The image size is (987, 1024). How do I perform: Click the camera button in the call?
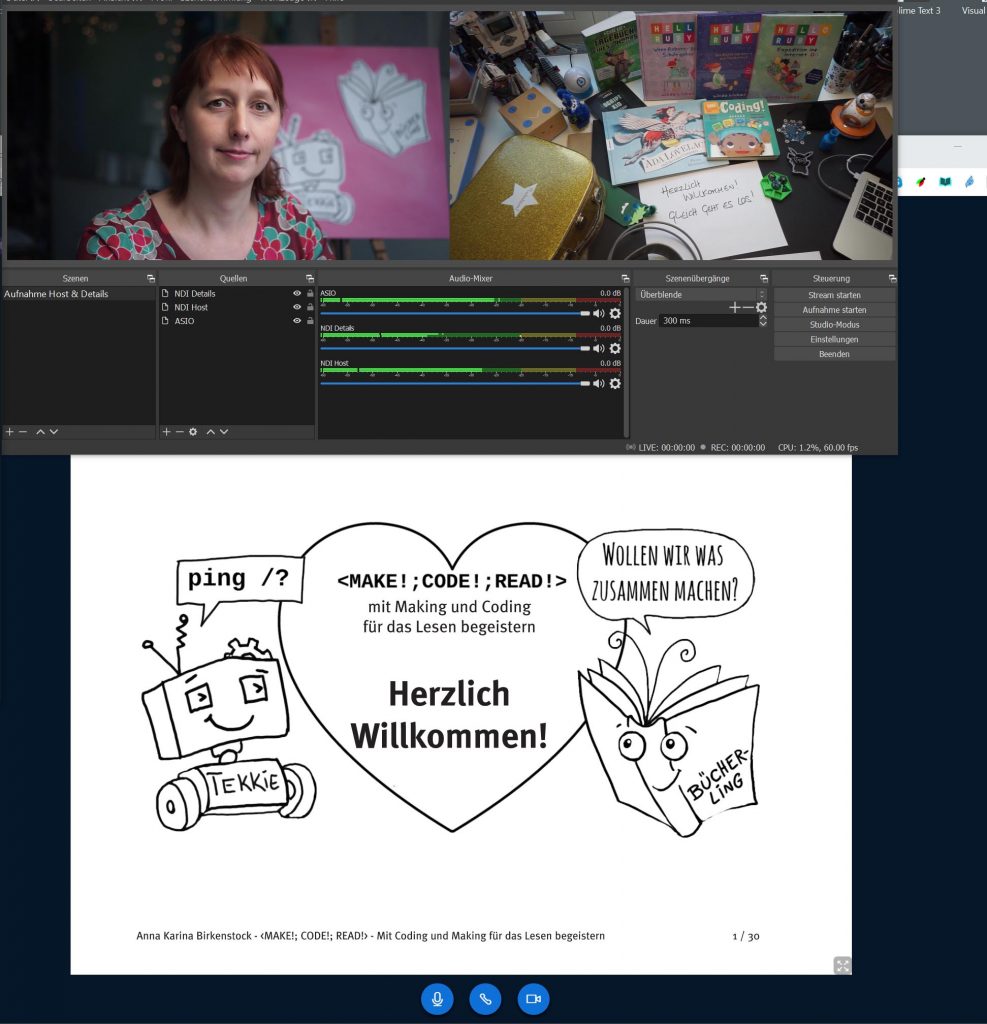(x=533, y=999)
